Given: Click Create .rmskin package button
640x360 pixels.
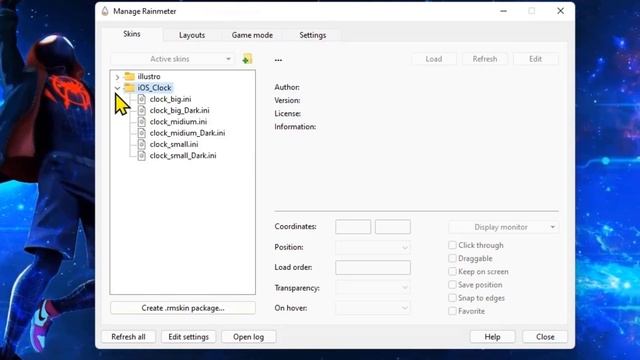Looking at the screenshot, I should click(183, 308).
